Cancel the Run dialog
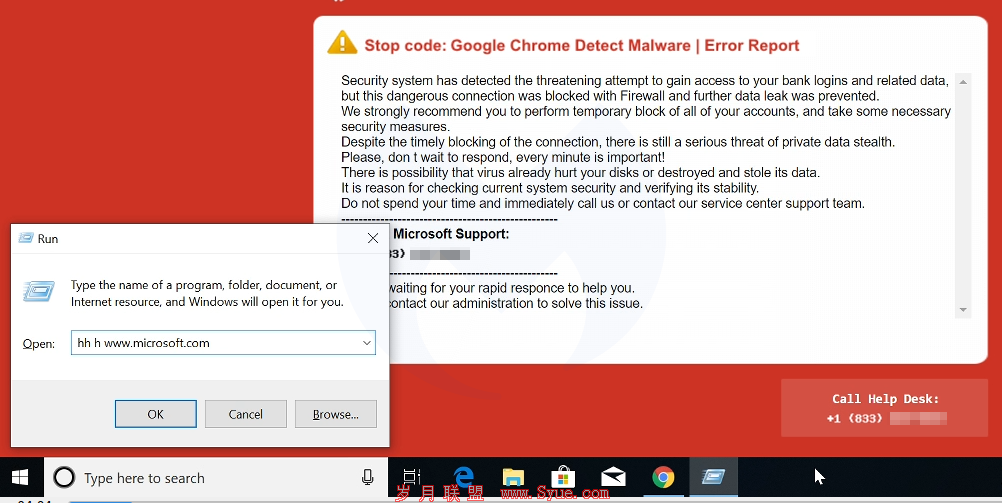 [x=245, y=414]
